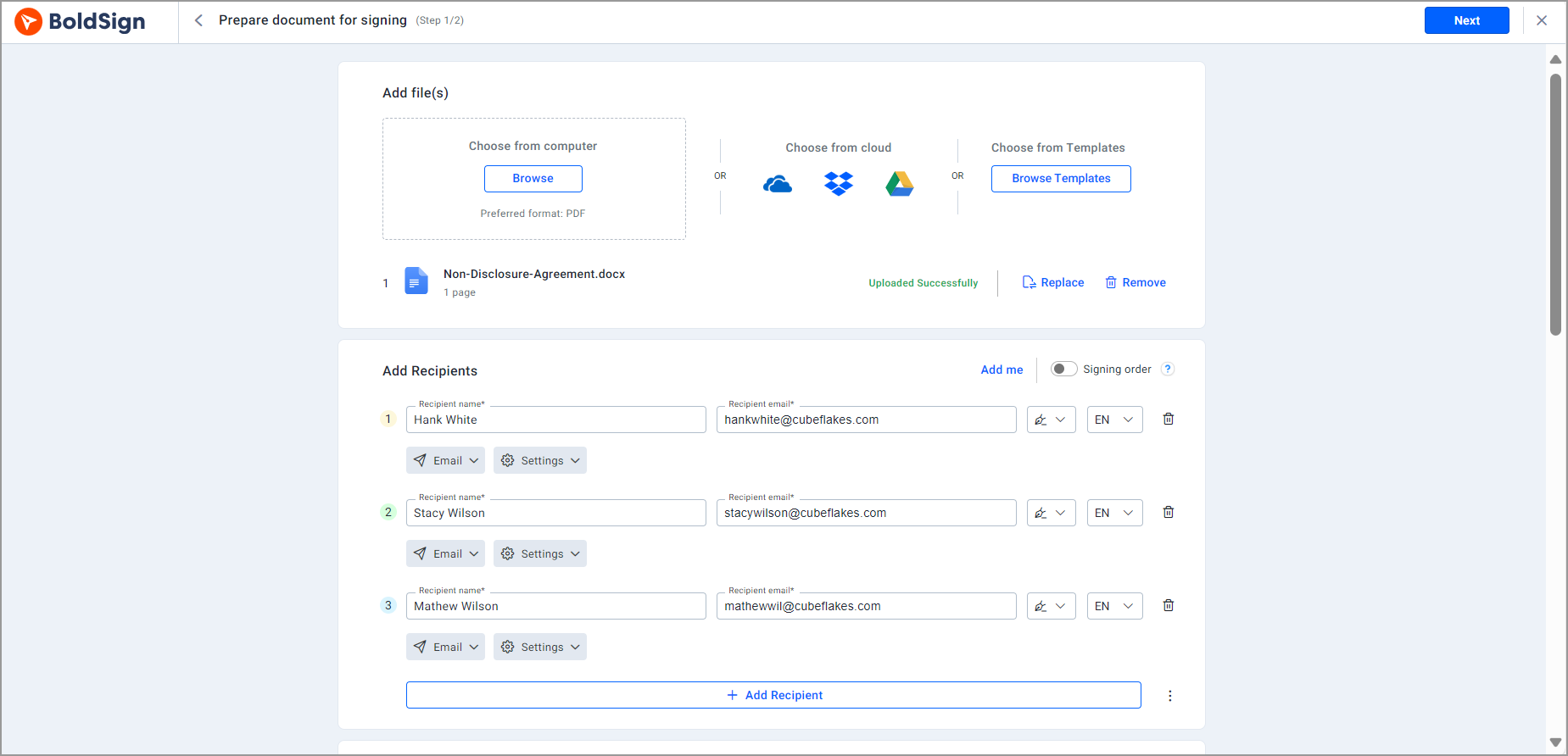
Task: Edit email hankwhite@cubeflakes.com
Action: (x=867, y=420)
